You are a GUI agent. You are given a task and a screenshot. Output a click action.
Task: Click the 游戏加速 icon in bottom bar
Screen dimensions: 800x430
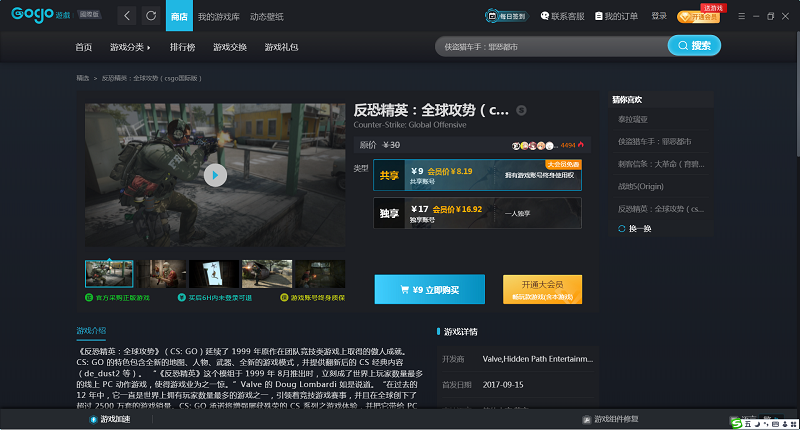[93, 419]
